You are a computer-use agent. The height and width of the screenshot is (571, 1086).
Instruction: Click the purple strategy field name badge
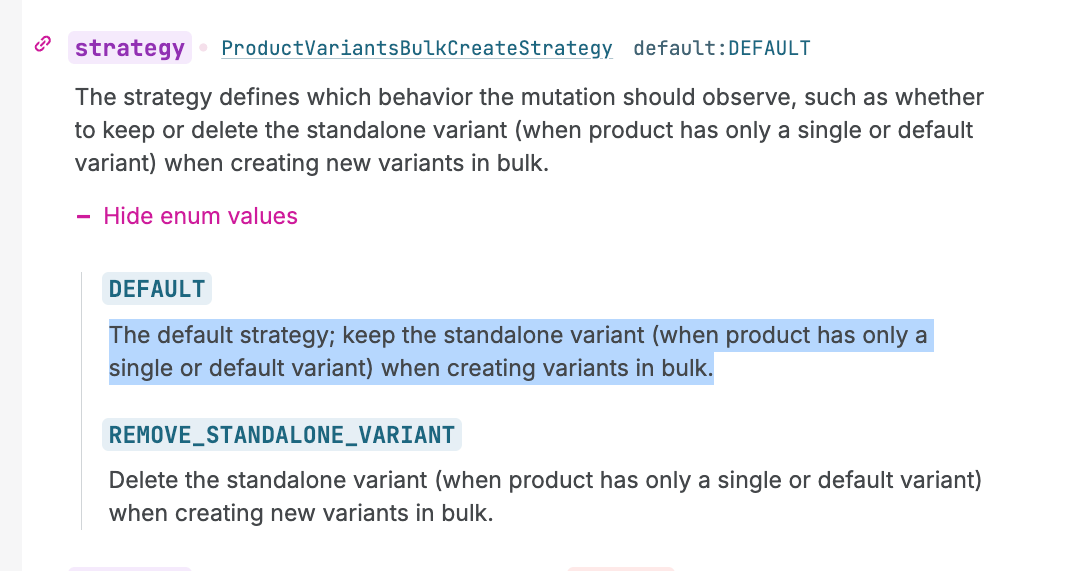coord(130,48)
